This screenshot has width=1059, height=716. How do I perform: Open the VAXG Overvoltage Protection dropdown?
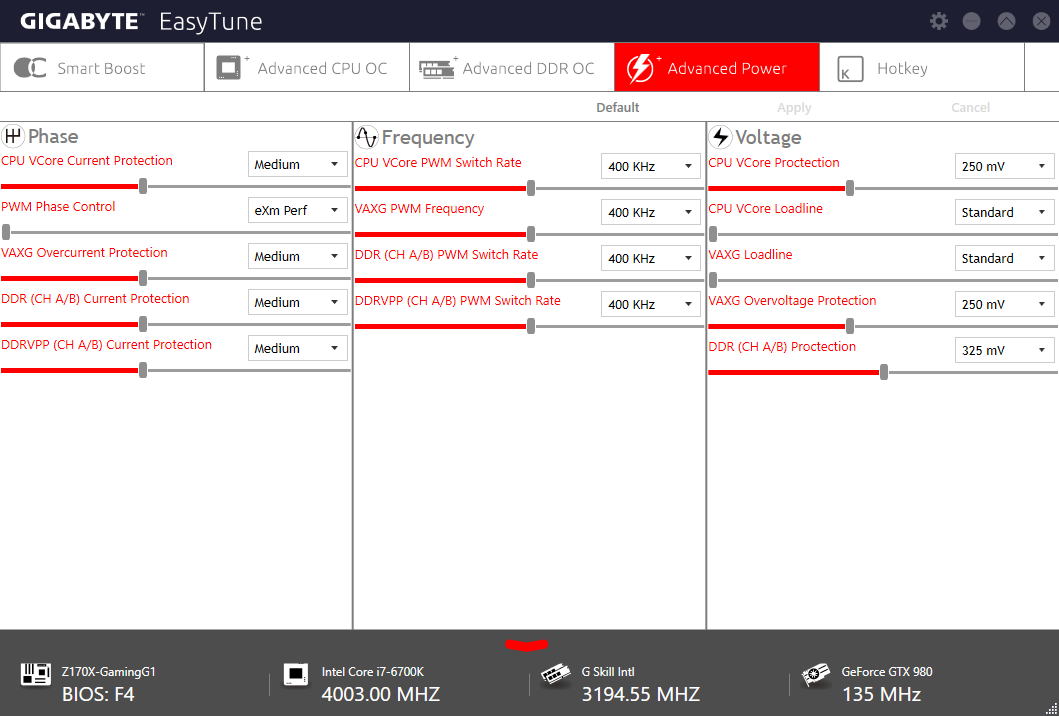click(1004, 304)
